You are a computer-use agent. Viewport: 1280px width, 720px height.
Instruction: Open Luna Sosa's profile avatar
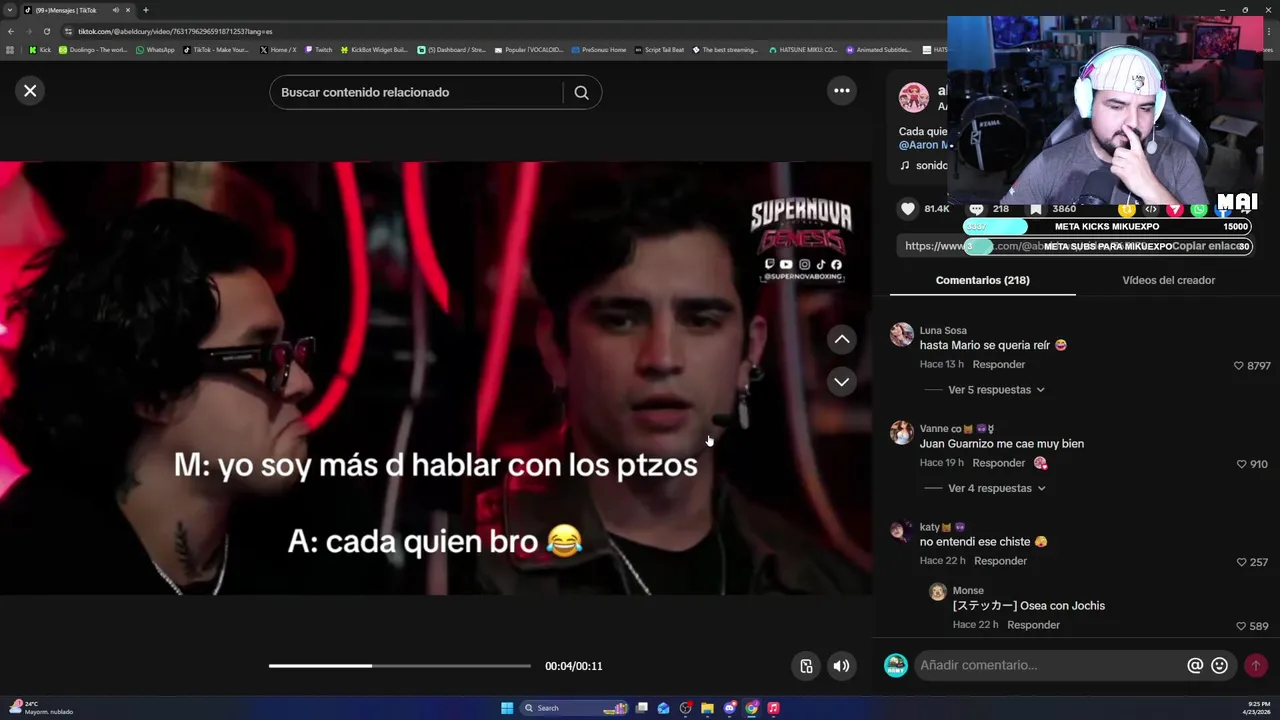point(902,334)
